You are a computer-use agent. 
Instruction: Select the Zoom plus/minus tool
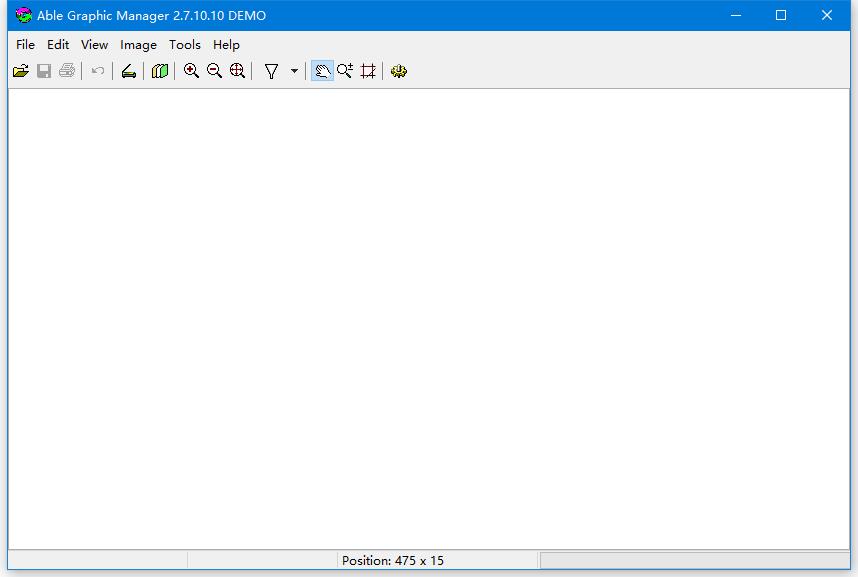[x=345, y=71]
